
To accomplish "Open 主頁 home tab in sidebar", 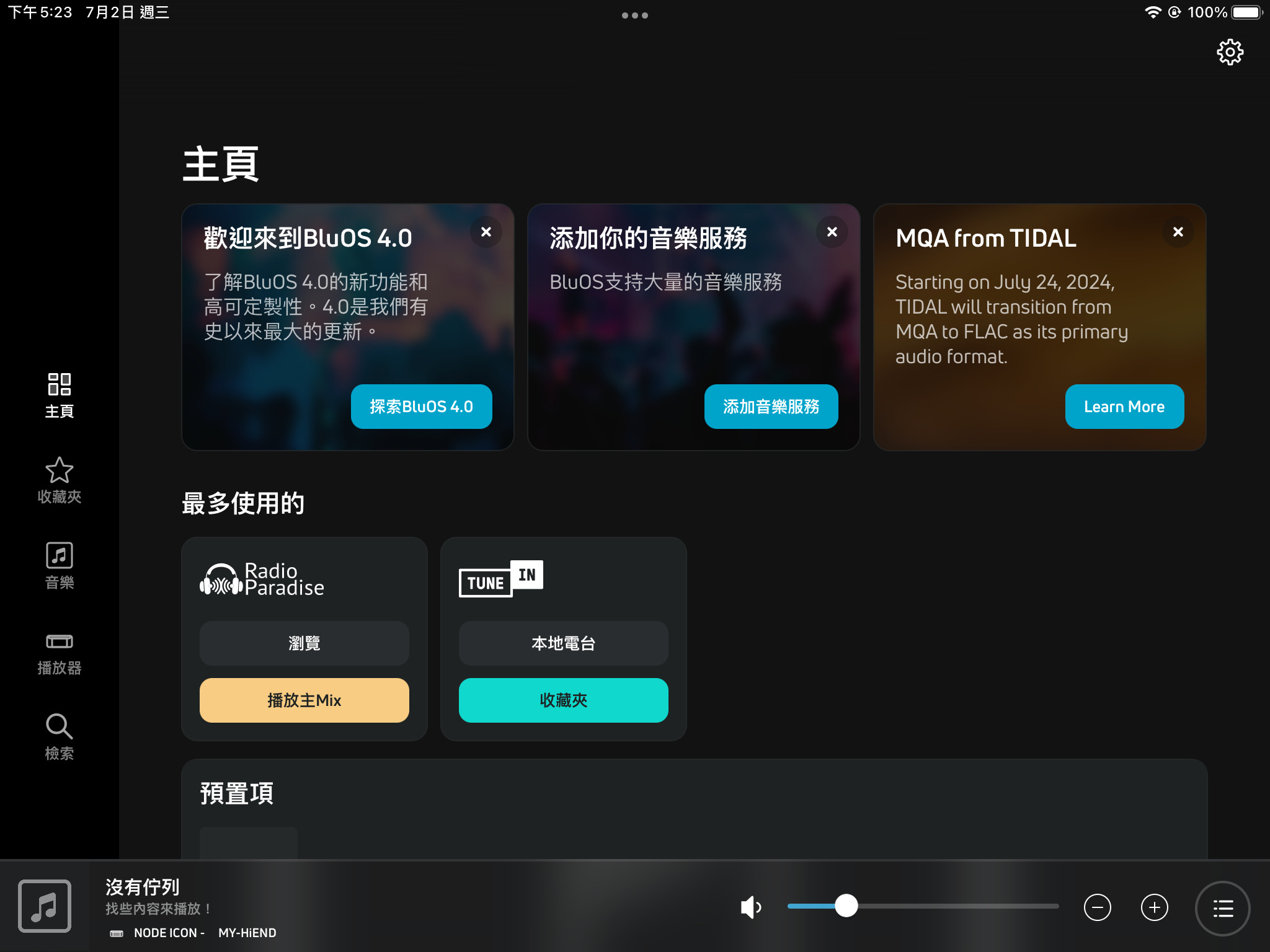I will pyautogui.click(x=60, y=395).
